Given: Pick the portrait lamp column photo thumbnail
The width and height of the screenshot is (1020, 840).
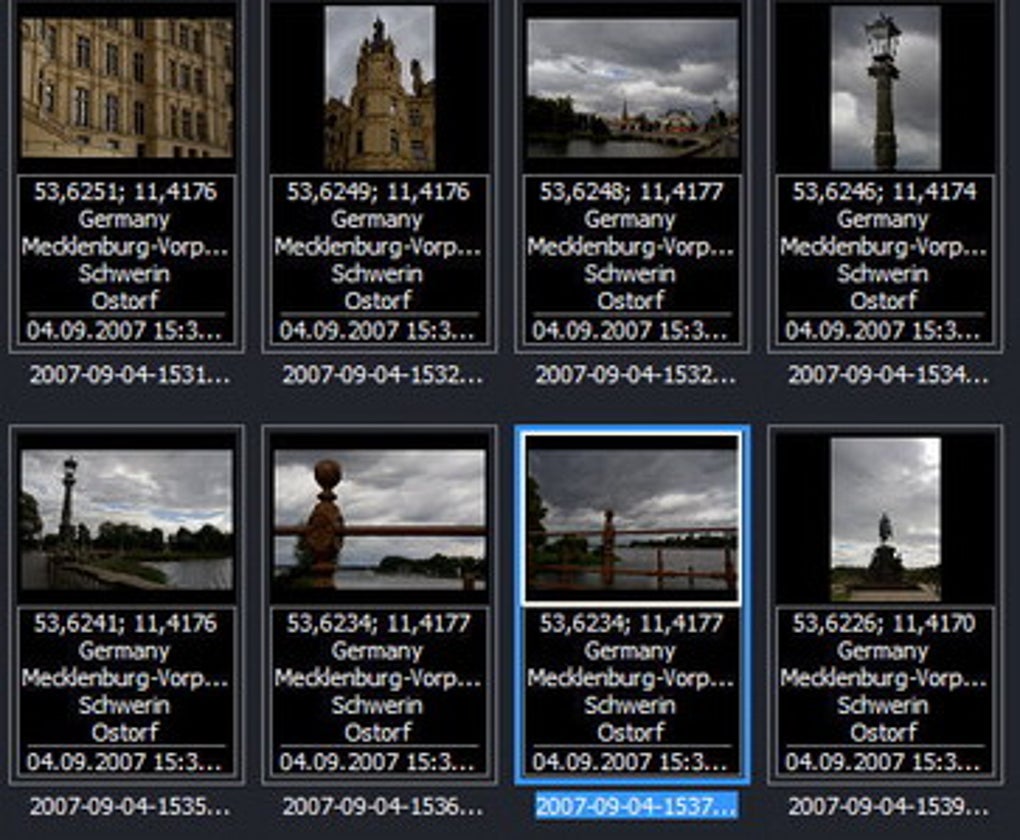Looking at the screenshot, I should pyautogui.click(x=885, y=88).
